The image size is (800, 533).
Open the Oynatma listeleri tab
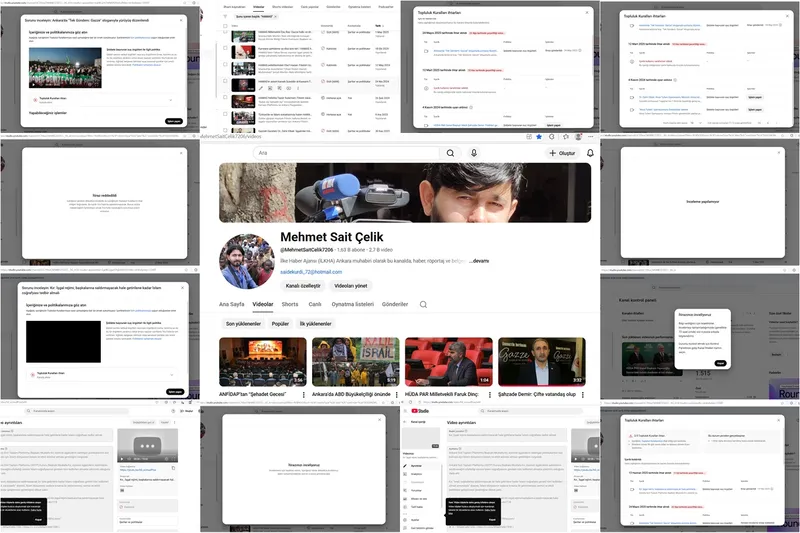(352, 304)
